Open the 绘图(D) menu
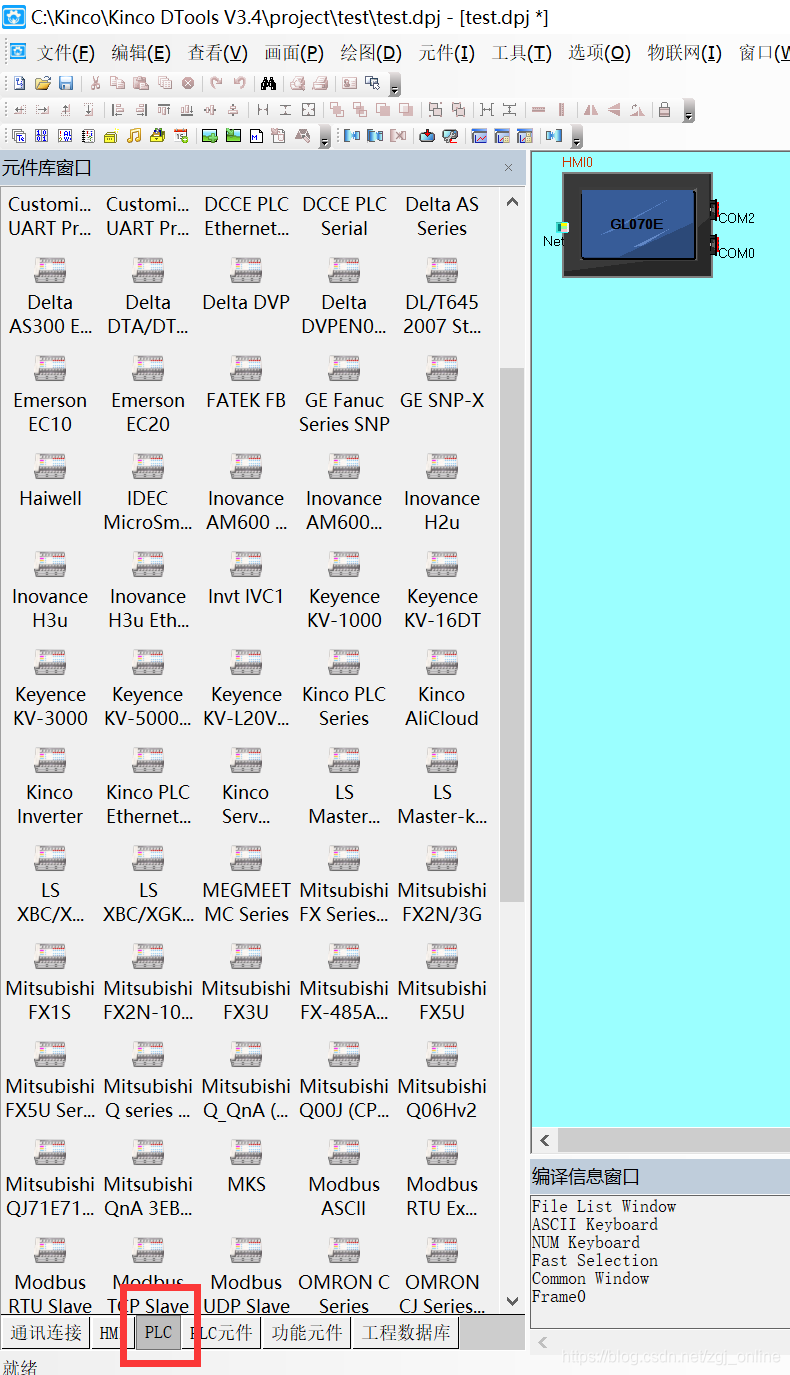The height and width of the screenshot is (1375, 790). tap(371, 53)
